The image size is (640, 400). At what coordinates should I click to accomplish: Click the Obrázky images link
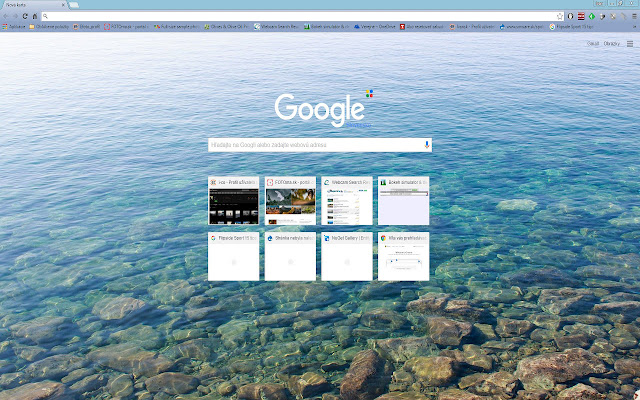coord(611,44)
